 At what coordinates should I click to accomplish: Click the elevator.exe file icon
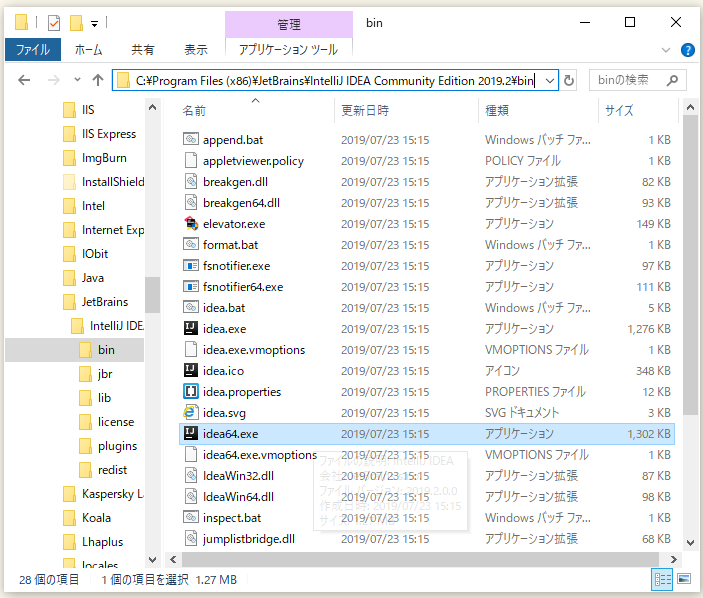pos(191,223)
